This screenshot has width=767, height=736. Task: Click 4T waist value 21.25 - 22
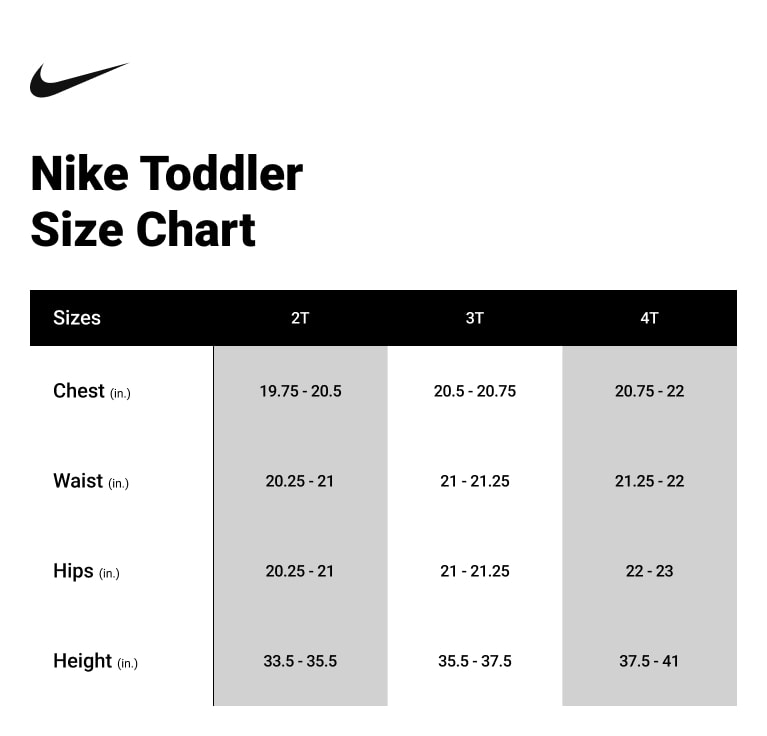(649, 481)
